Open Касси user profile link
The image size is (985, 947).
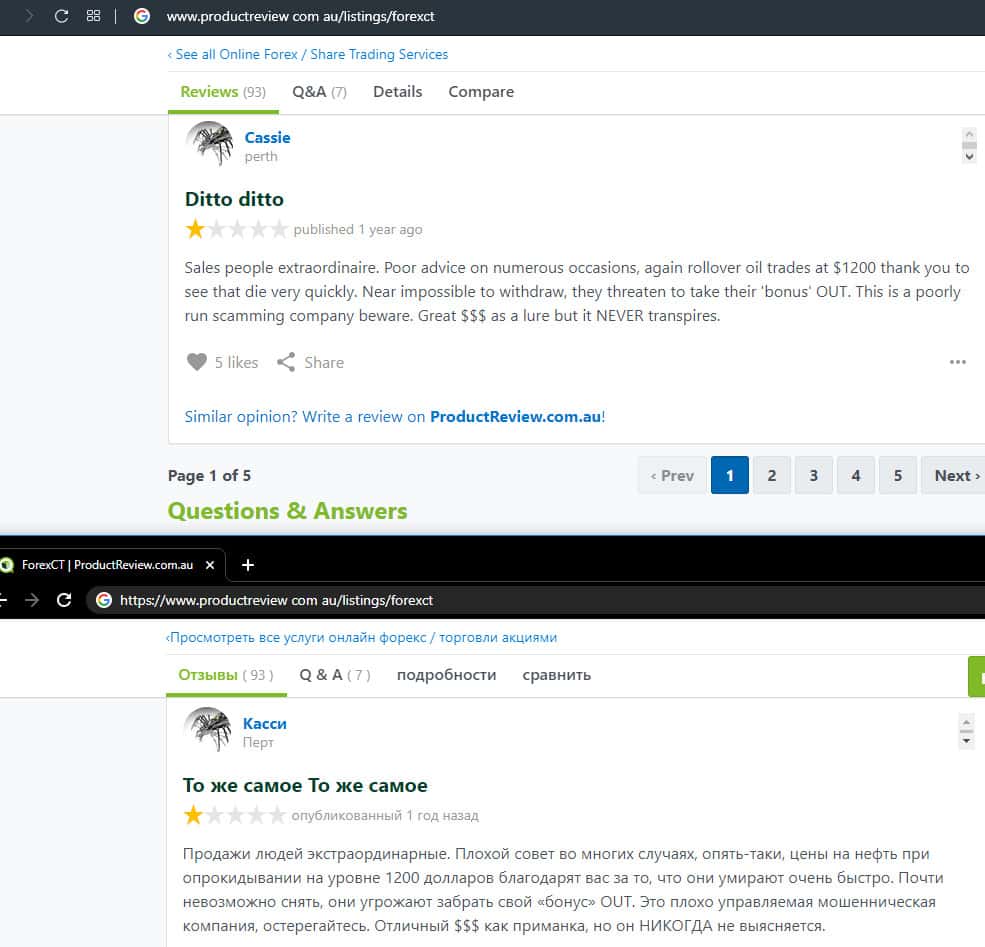(x=264, y=723)
